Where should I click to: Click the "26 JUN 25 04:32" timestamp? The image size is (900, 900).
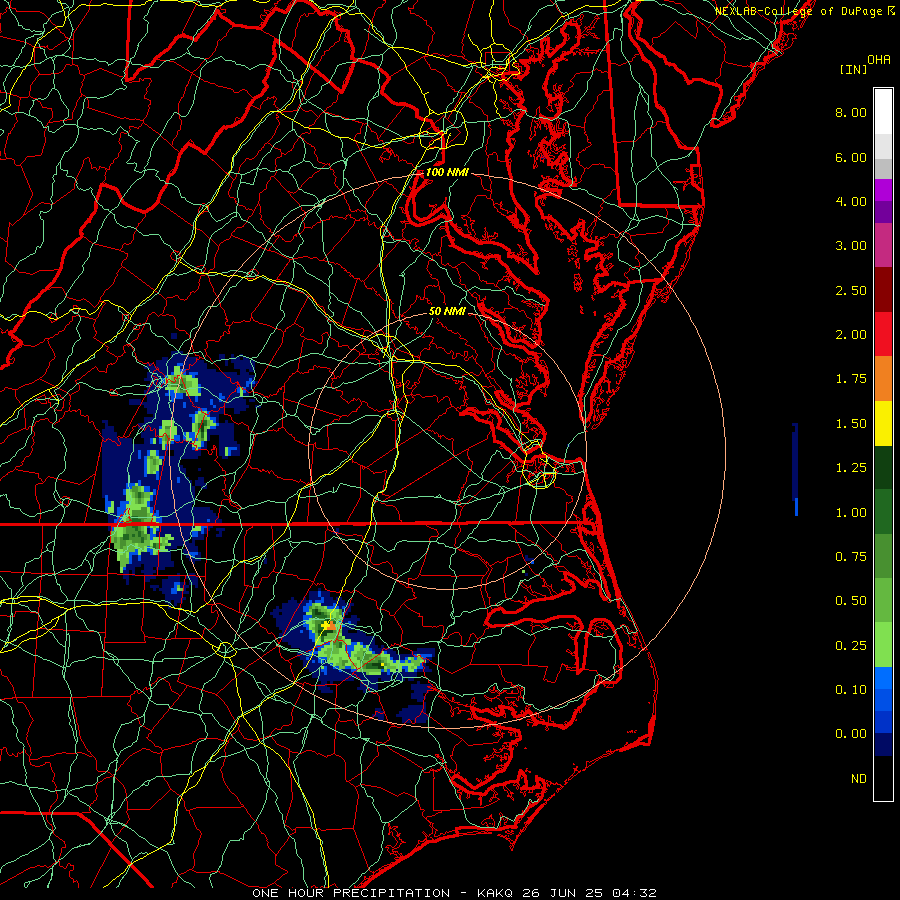tap(589, 893)
